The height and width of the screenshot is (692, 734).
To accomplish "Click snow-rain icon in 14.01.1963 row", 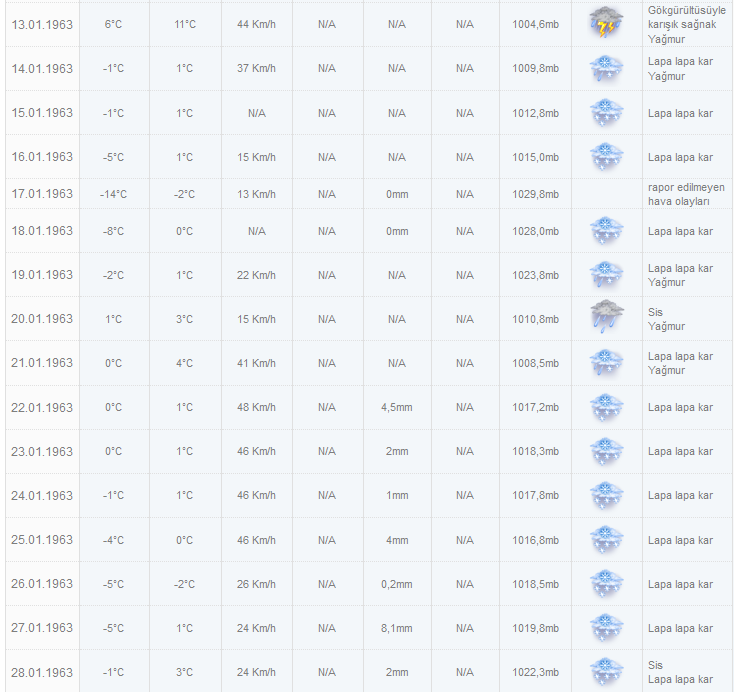I will point(606,69).
